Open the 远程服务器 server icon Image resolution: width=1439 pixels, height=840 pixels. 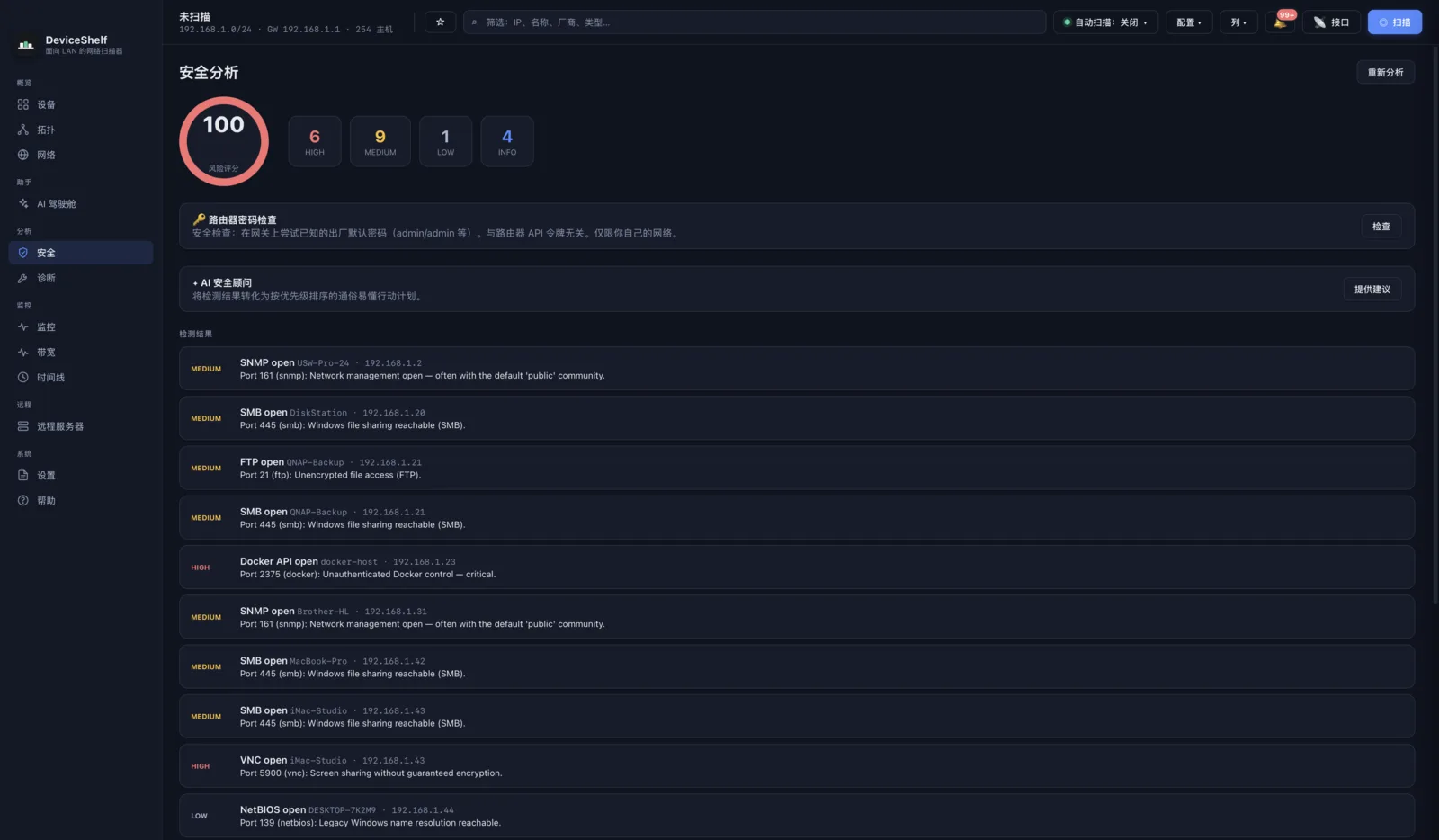tap(23, 426)
